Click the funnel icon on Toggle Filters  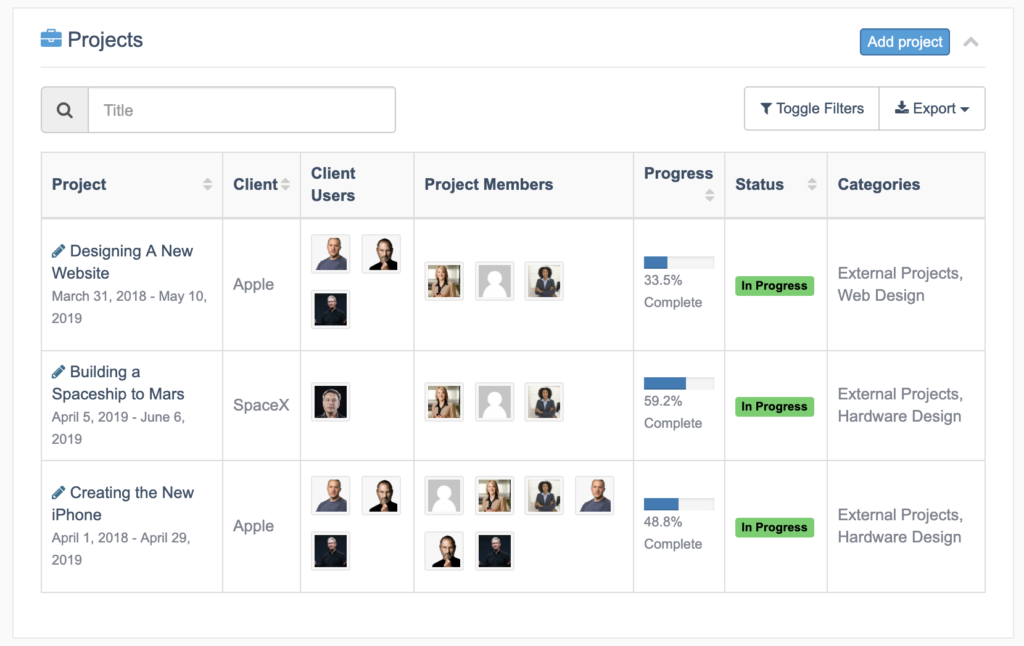(768, 108)
